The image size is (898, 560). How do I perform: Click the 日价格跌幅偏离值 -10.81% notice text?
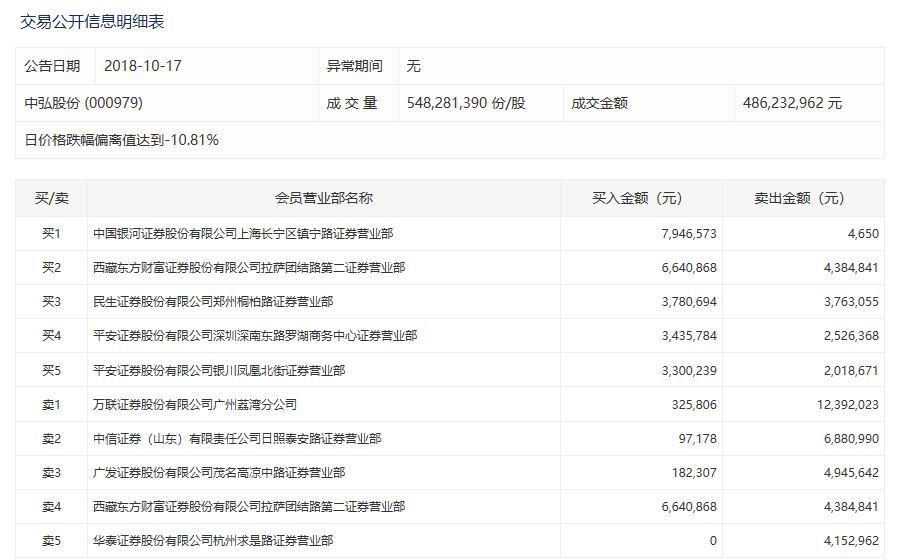pos(121,140)
